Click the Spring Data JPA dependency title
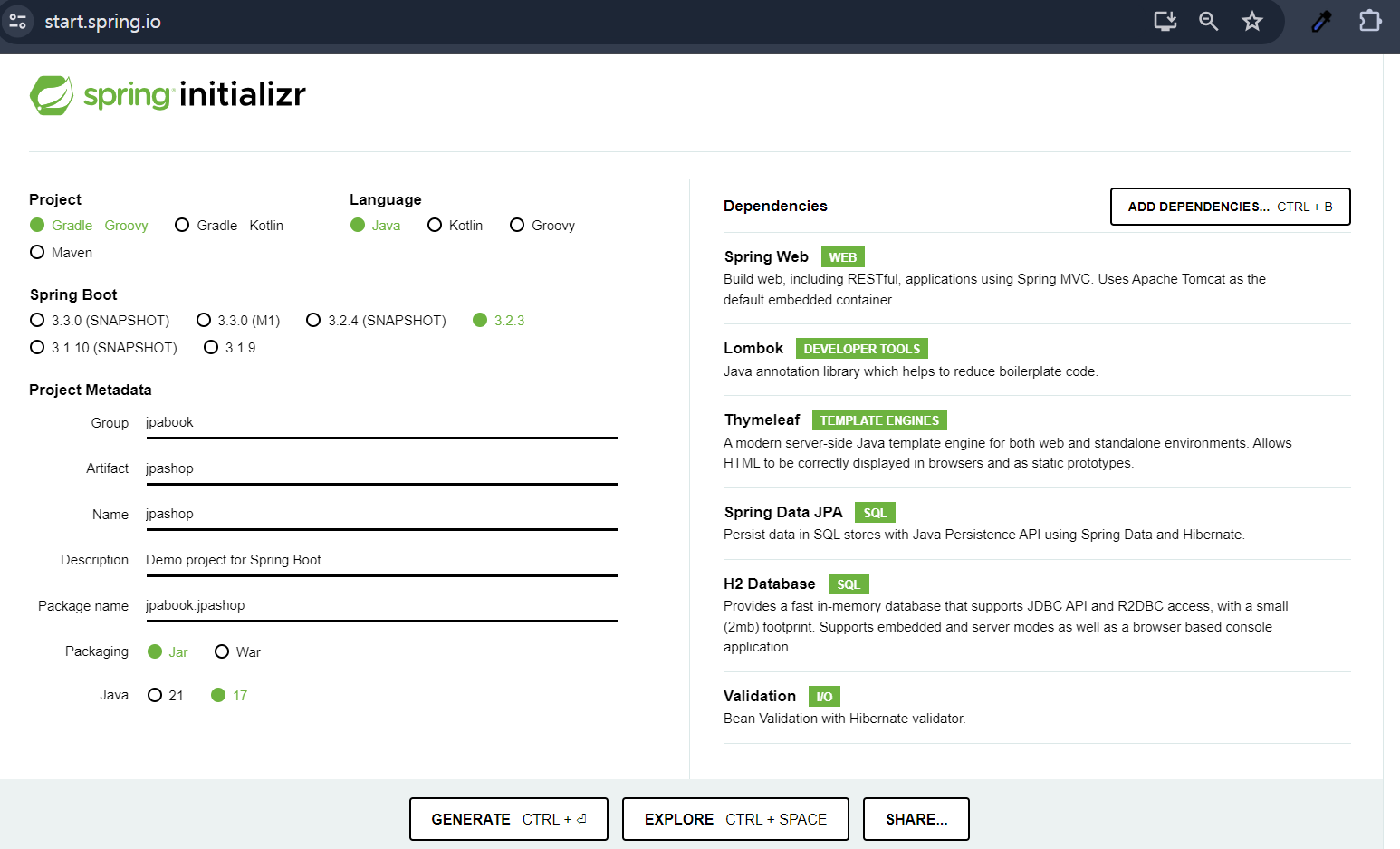Screen dimensions: 1400x849 pyautogui.click(x=783, y=513)
